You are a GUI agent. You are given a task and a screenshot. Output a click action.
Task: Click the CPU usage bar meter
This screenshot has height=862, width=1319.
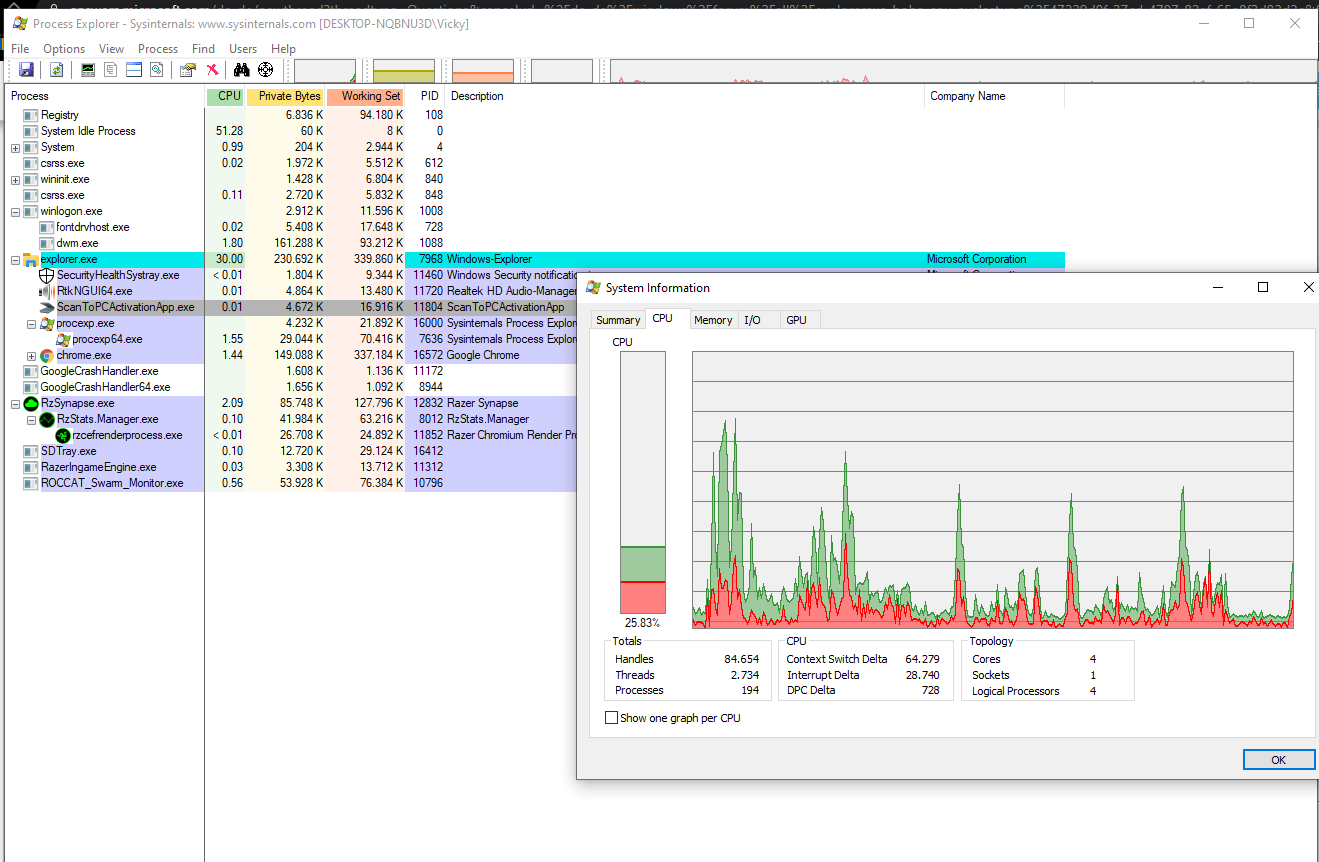(643, 483)
